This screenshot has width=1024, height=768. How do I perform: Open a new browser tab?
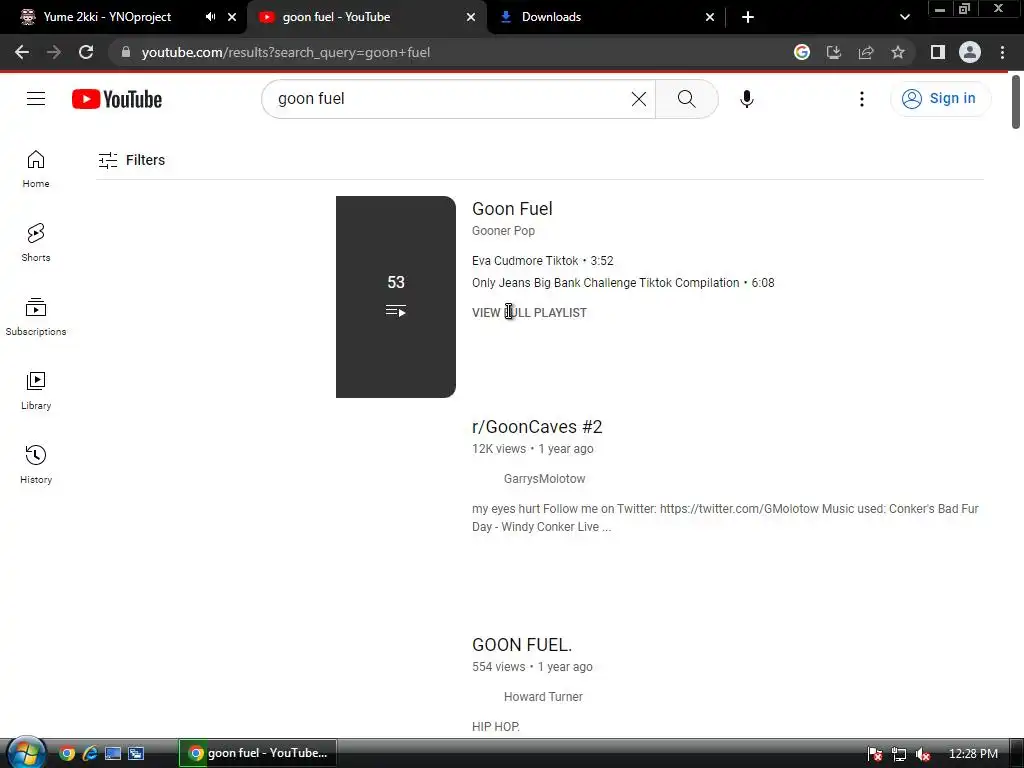pyautogui.click(x=748, y=17)
